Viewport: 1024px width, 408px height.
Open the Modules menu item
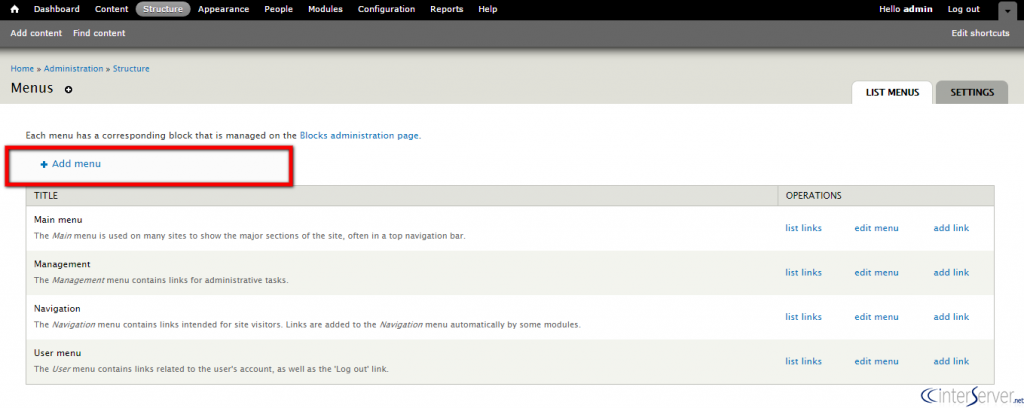(325, 9)
